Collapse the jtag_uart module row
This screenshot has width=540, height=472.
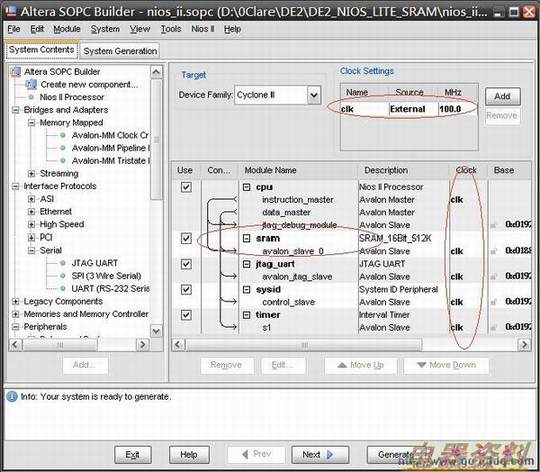(x=247, y=264)
